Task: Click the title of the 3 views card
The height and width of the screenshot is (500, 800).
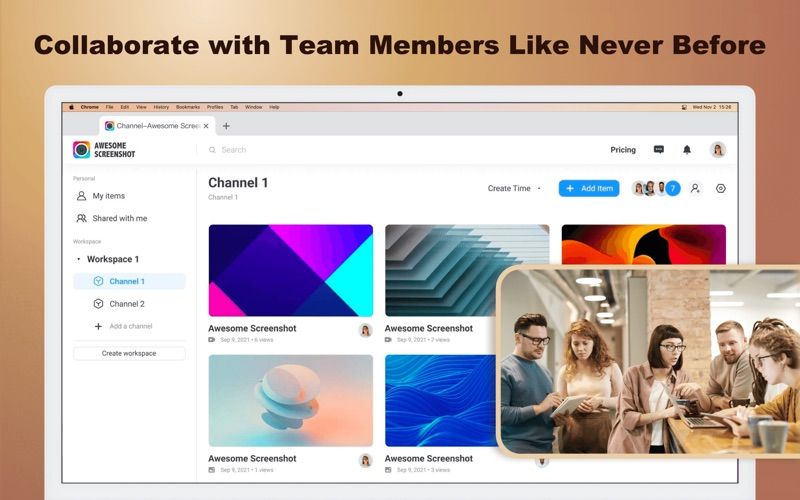Action: click(x=429, y=459)
